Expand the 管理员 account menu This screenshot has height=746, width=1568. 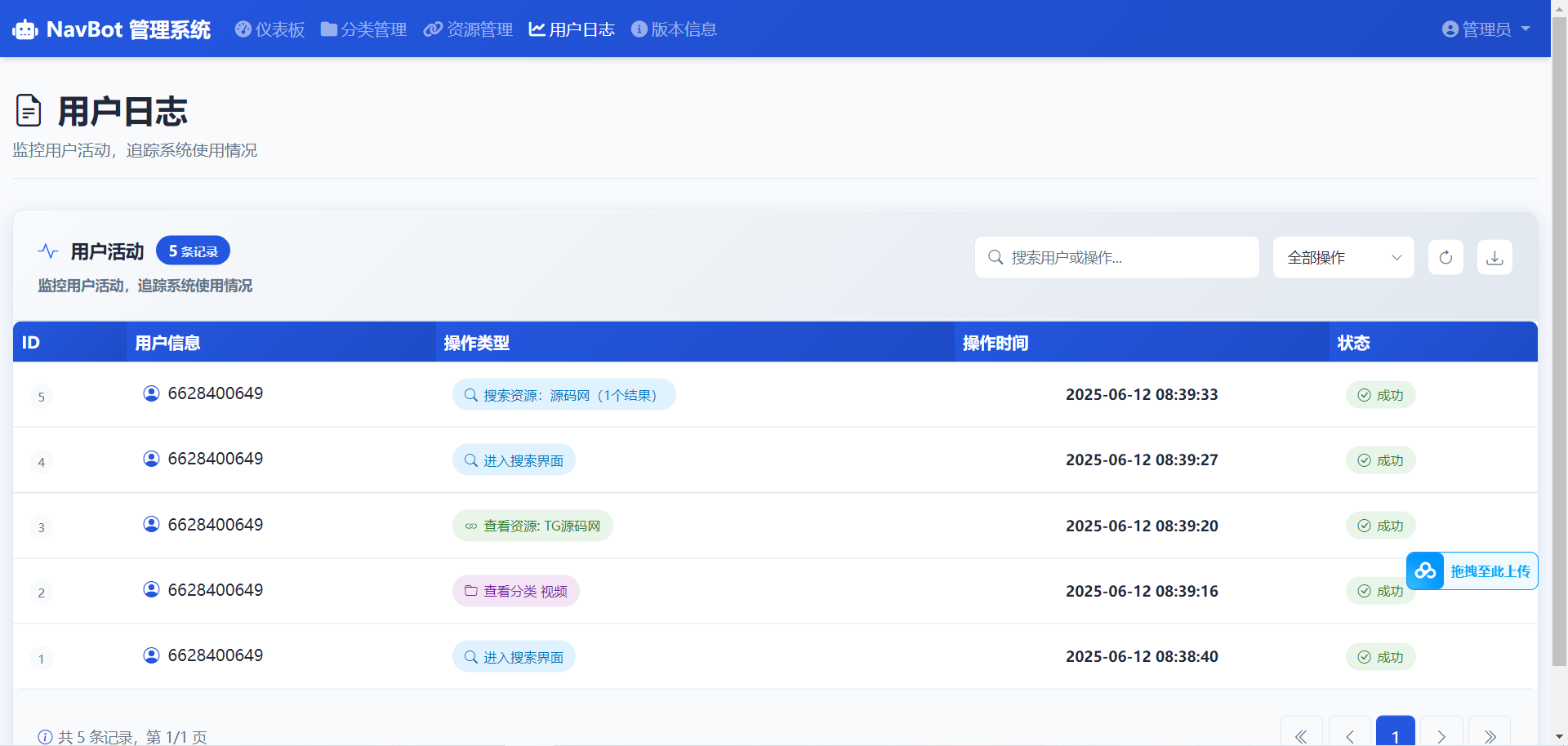click(x=1486, y=29)
